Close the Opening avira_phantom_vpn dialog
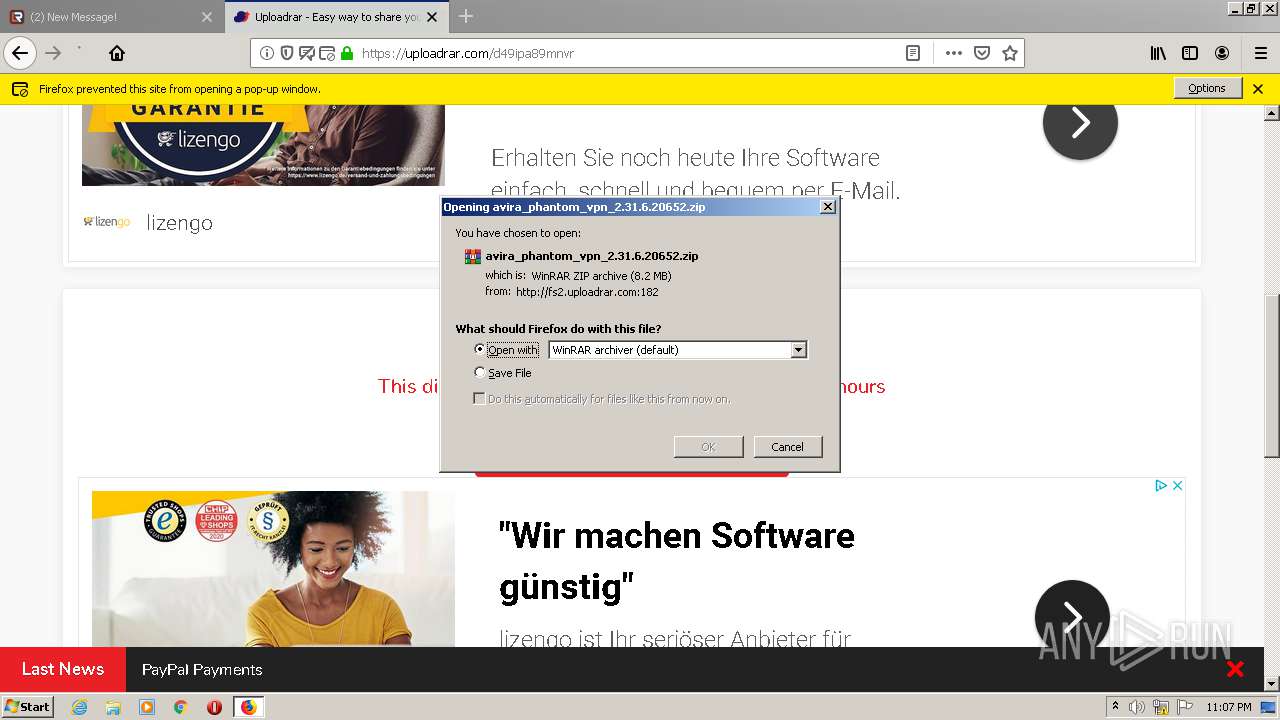 (827, 207)
